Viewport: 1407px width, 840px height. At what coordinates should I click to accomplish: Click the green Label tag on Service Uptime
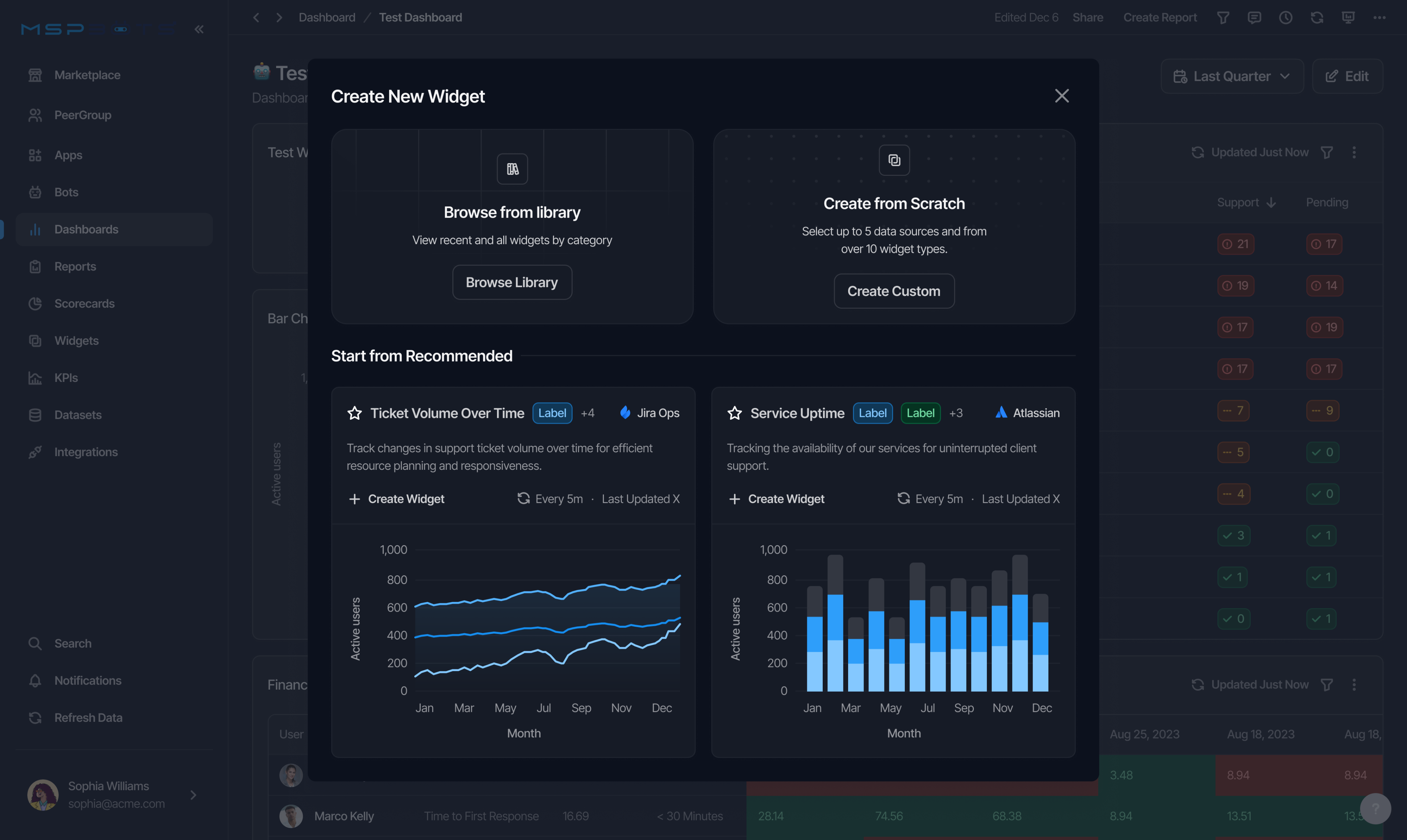[x=920, y=413]
